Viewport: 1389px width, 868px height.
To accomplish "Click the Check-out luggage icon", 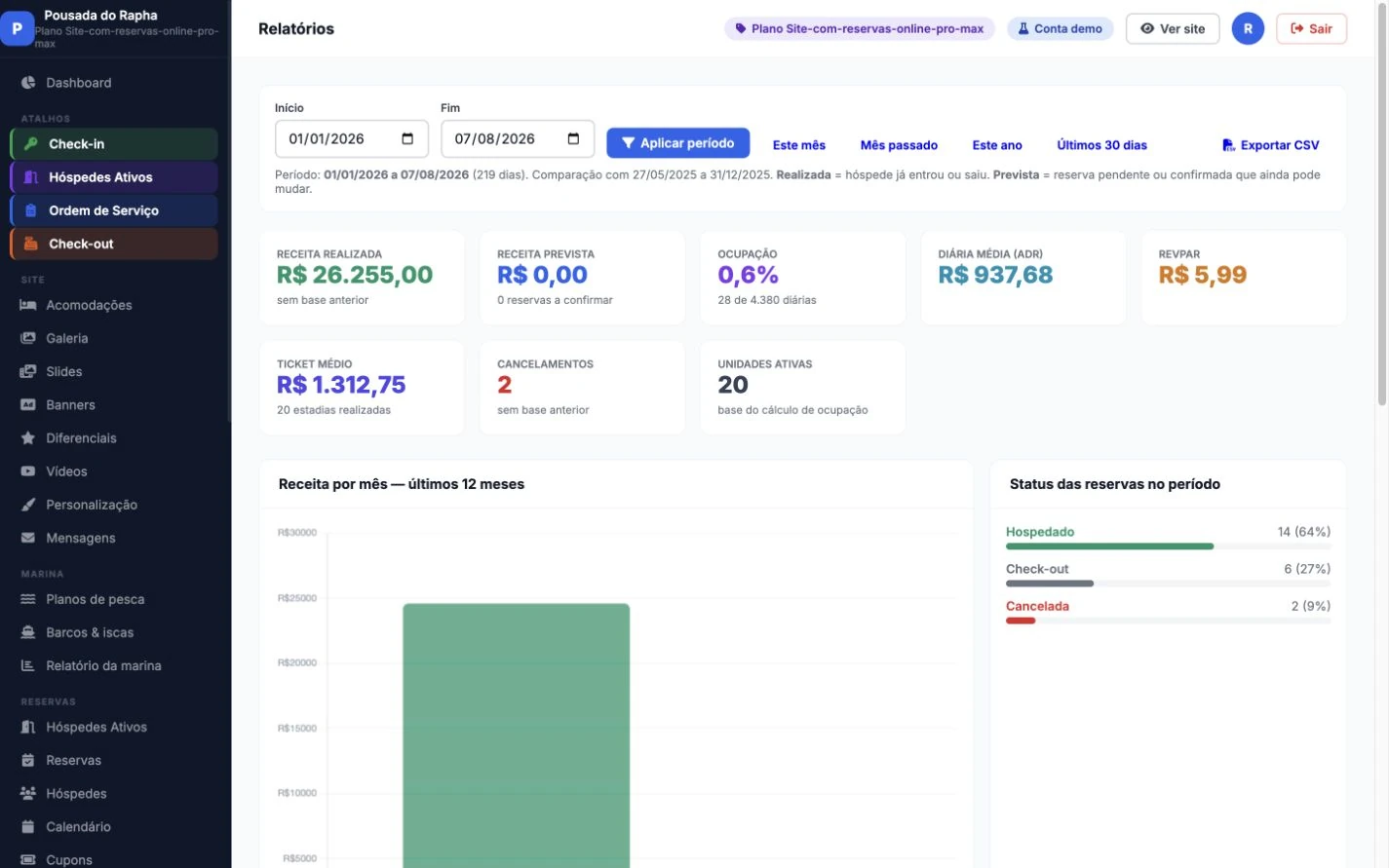I will click(31, 244).
